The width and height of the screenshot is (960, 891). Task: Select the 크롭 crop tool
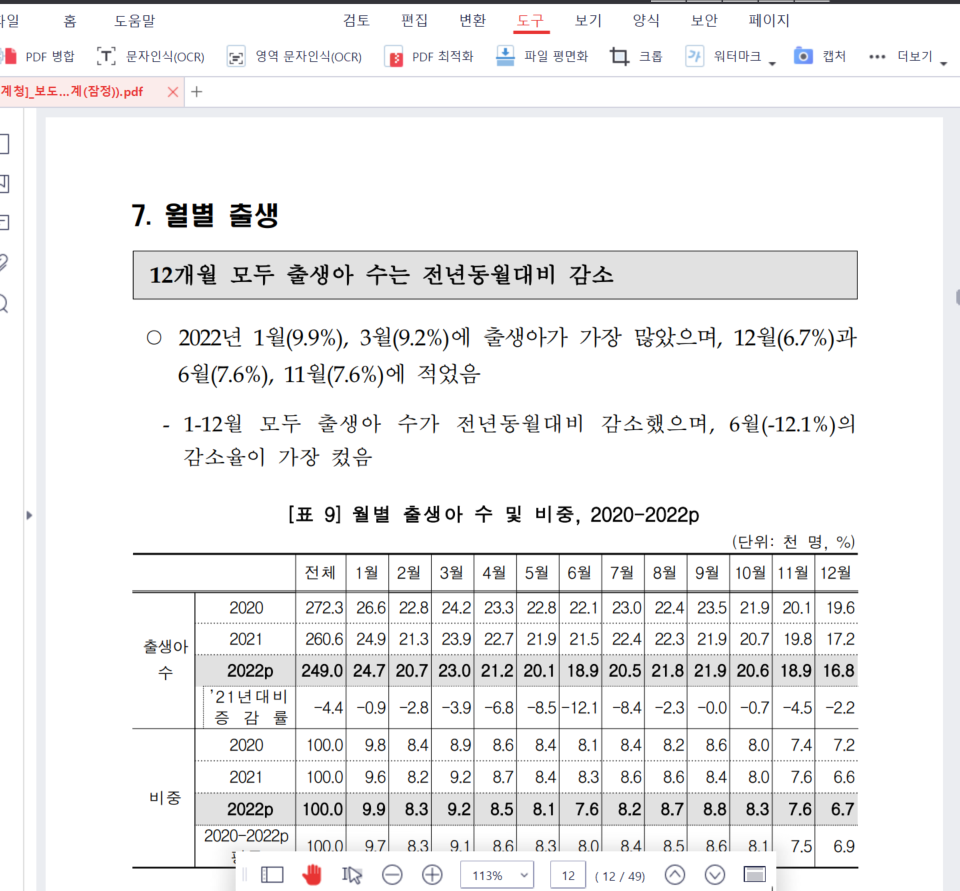tap(636, 56)
